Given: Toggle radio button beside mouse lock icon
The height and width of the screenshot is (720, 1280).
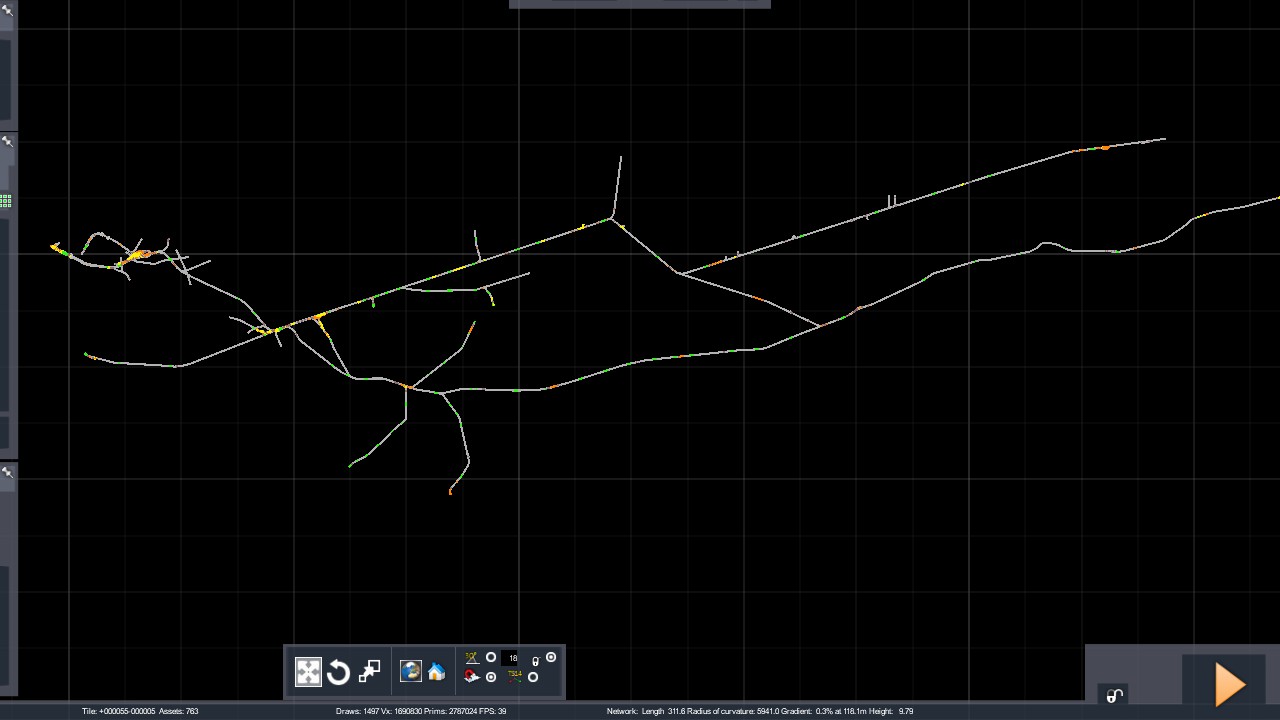Looking at the screenshot, I should click(551, 657).
